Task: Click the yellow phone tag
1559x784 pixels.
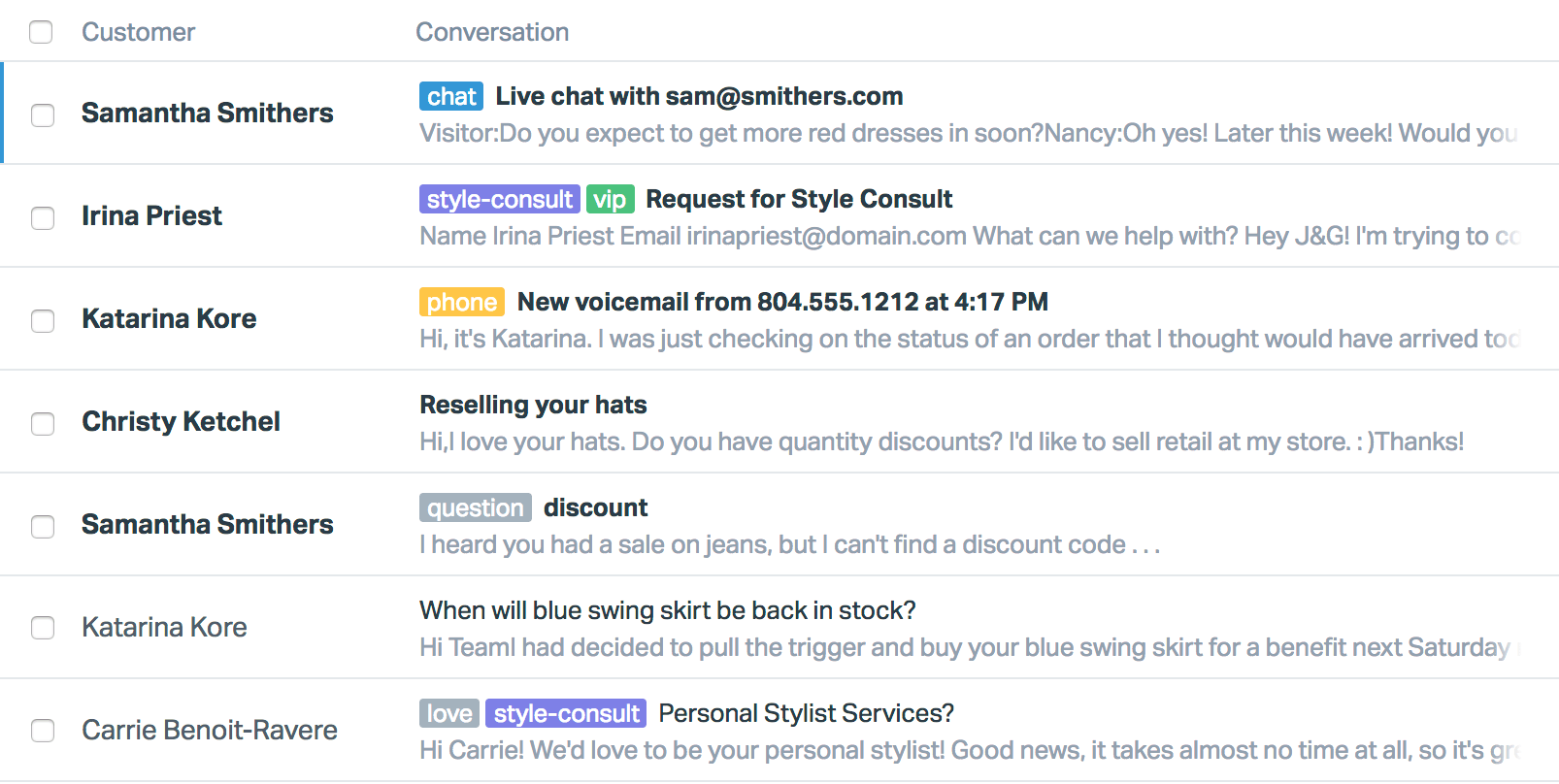Action: (x=461, y=302)
